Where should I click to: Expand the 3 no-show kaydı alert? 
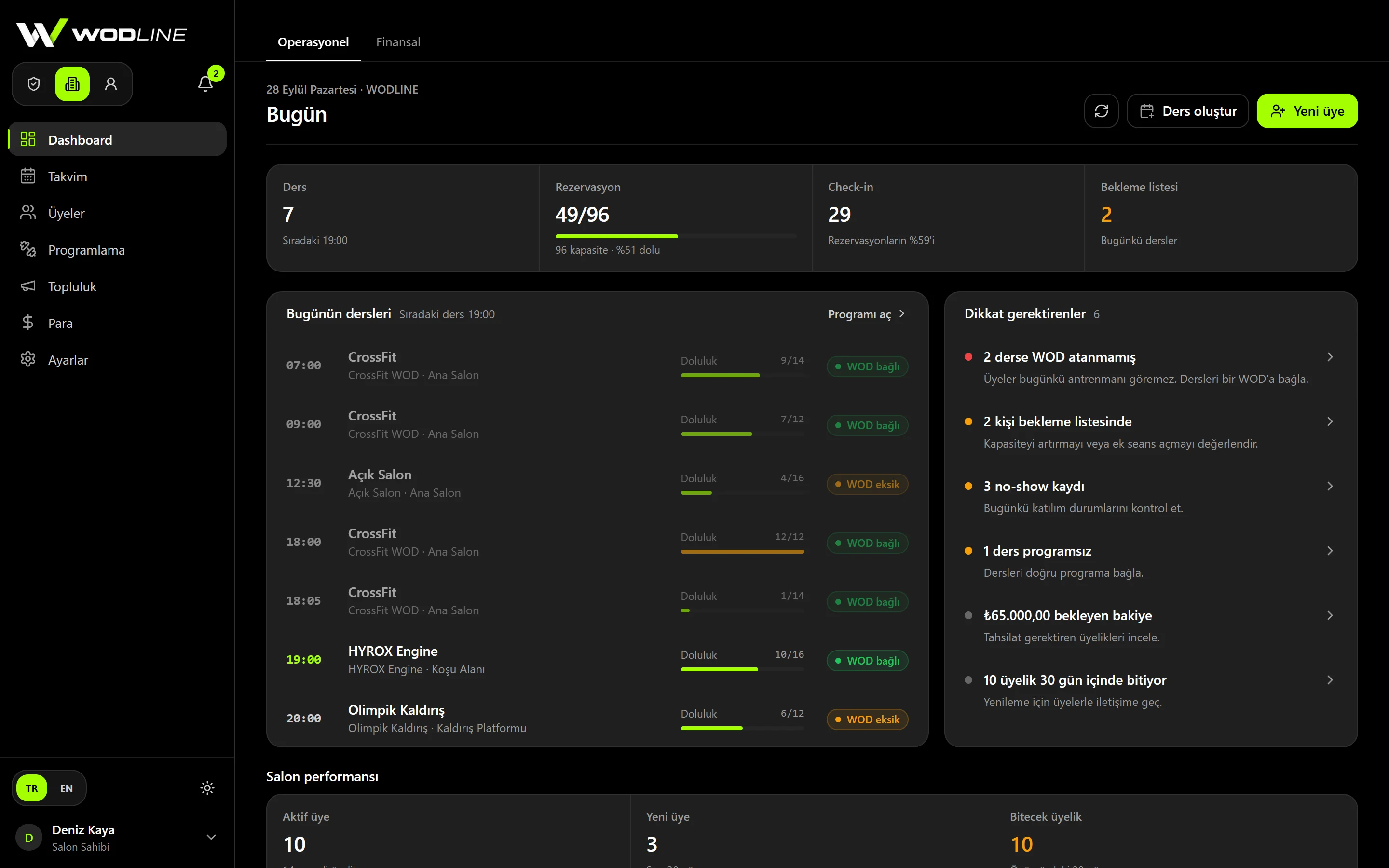tap(1150, 497)
